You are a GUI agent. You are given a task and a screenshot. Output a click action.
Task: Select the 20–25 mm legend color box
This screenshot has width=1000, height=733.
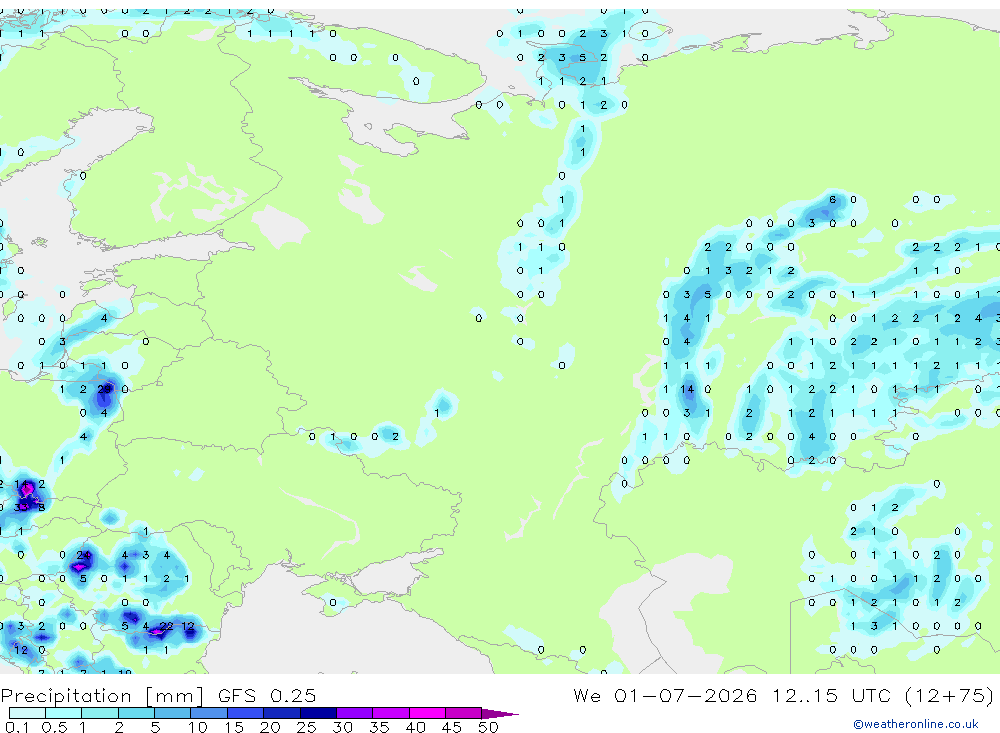click(x=282, y=713)
